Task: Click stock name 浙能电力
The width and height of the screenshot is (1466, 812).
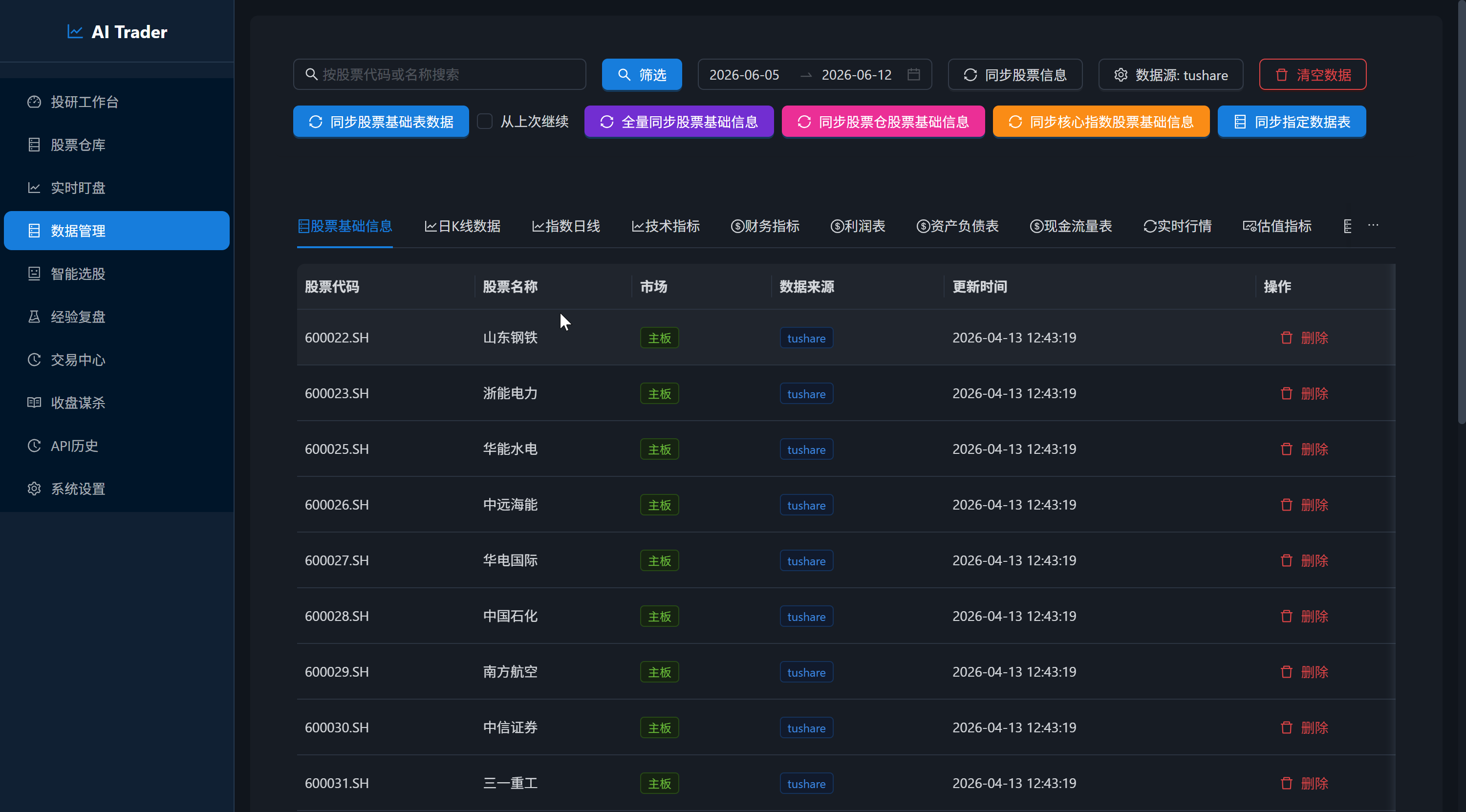Action: [510, 393]
